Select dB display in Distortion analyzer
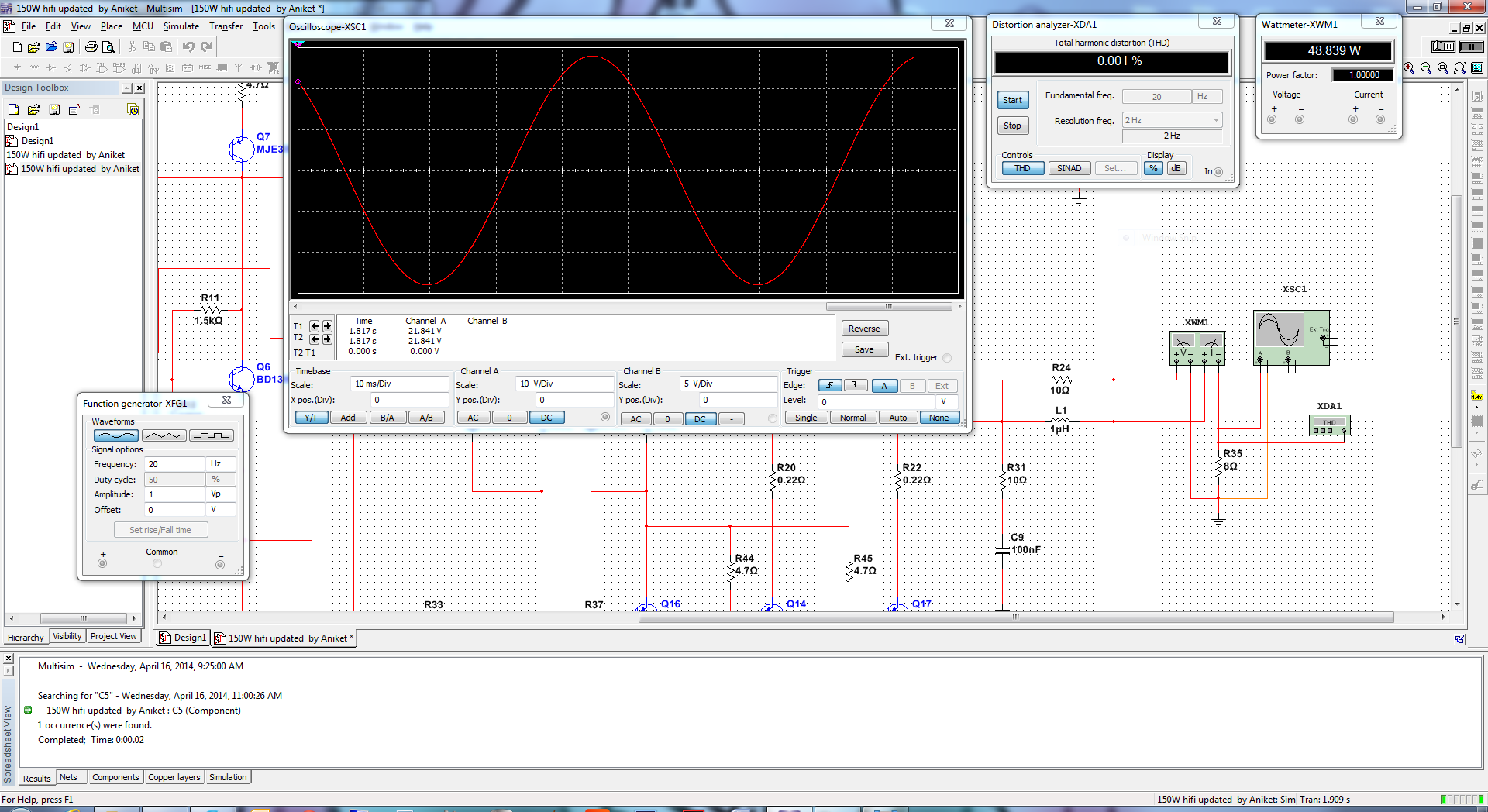This screenshot has height=812, width=1488. point(1176,168)
